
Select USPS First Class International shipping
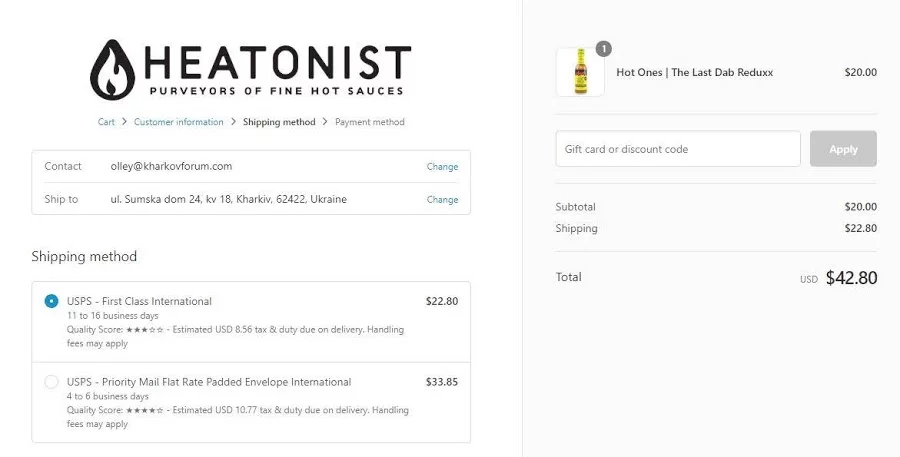pyautogui.click(x=52, y=301)
